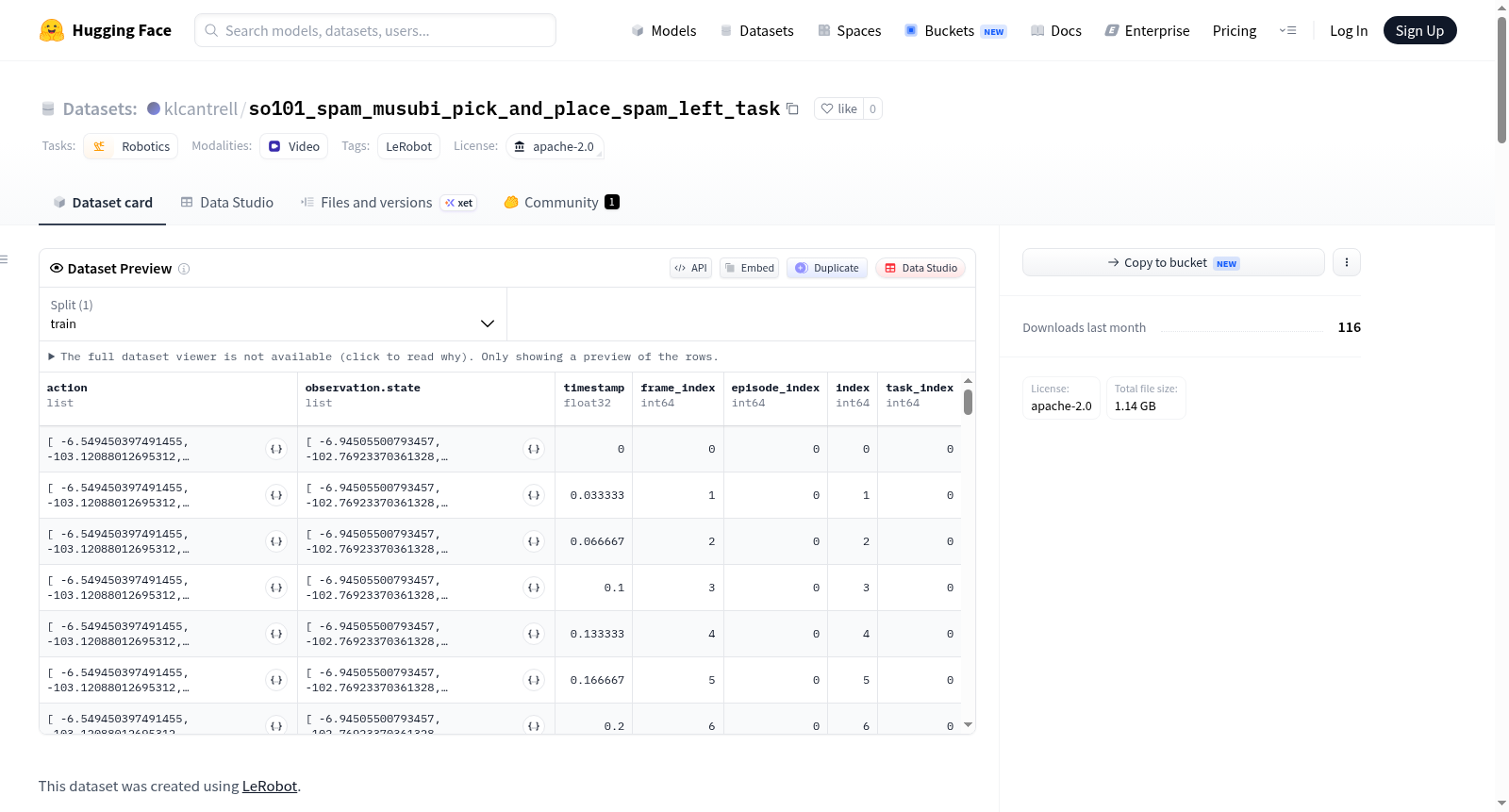Expand observation.state JSON in 0.033333 row
Screen dimensions: 1509x812
534,495
